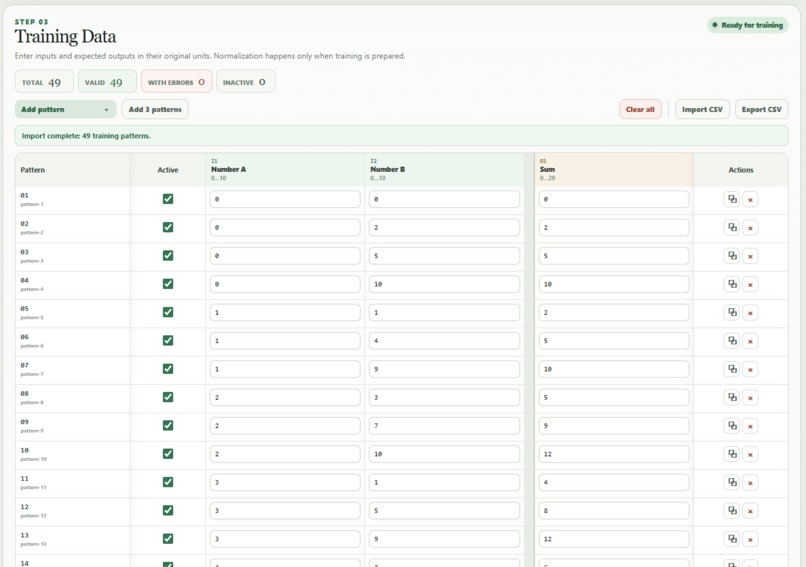
Task: Click the INACTIVE 0 counter
Action: click(245, 82)
